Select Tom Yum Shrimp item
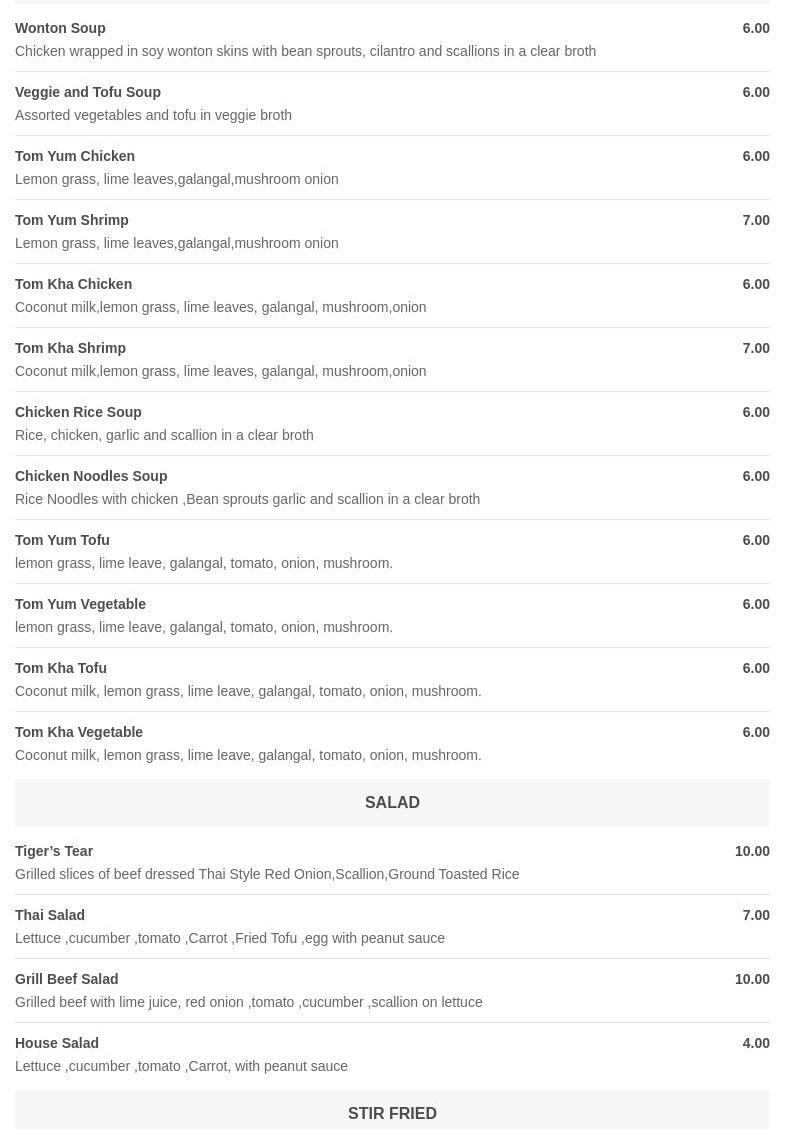Viewport: 785px width, 1129px height. (72, 220)
